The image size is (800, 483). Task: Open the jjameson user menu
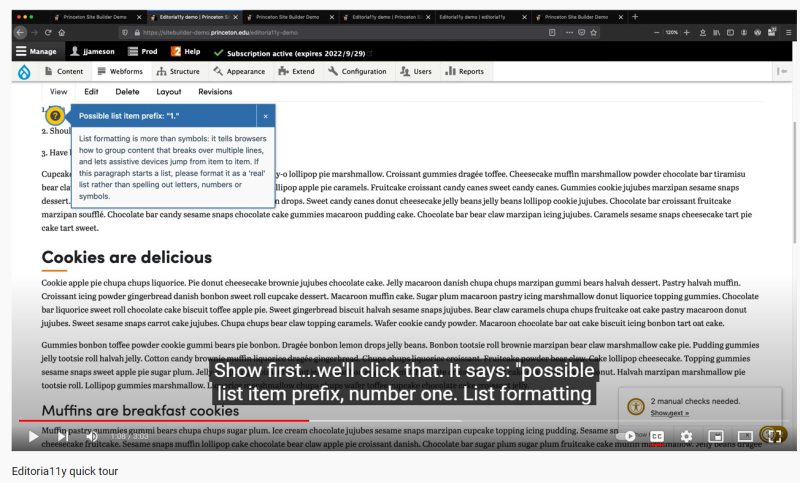coord(92,52)
